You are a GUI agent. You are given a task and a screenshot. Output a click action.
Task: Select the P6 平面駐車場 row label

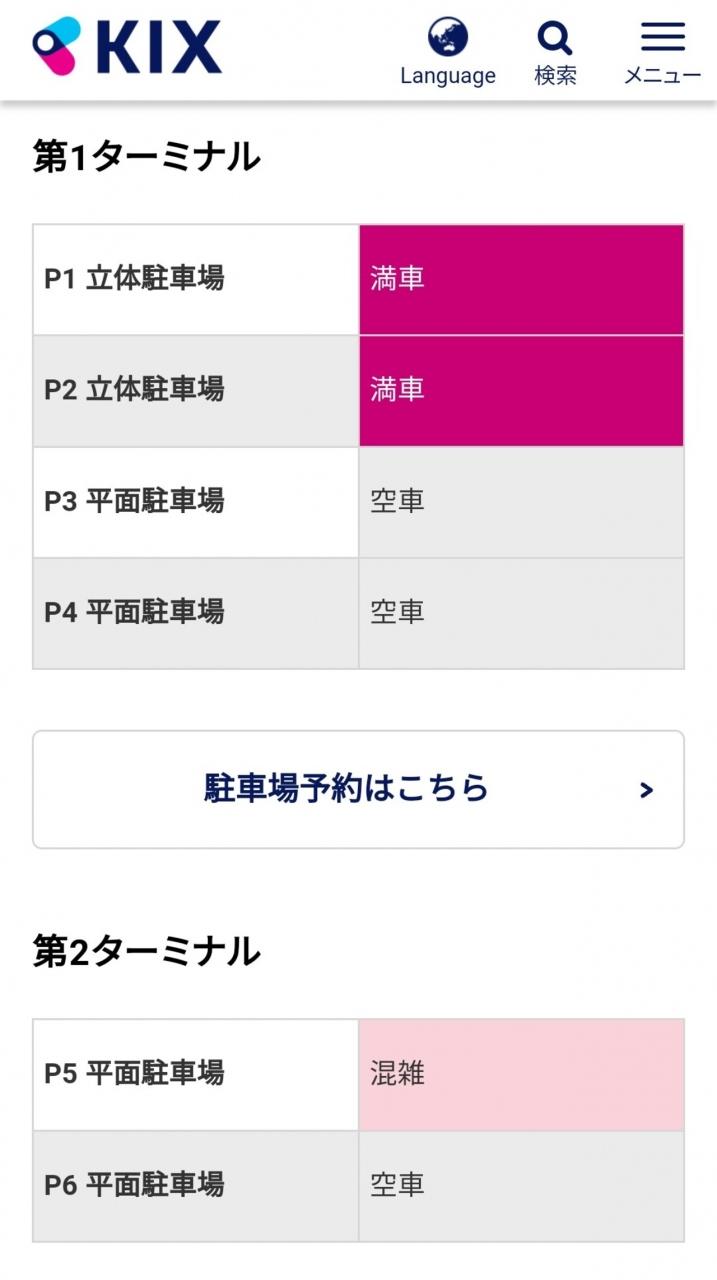134,1185
